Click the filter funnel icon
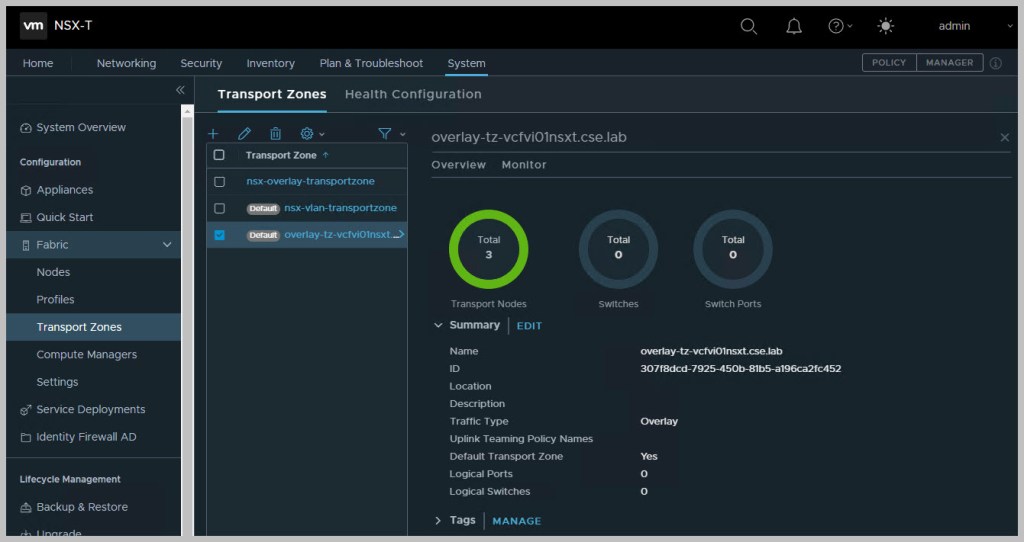The height and width of the screenshot is (542, 1024). pos(384,134)
